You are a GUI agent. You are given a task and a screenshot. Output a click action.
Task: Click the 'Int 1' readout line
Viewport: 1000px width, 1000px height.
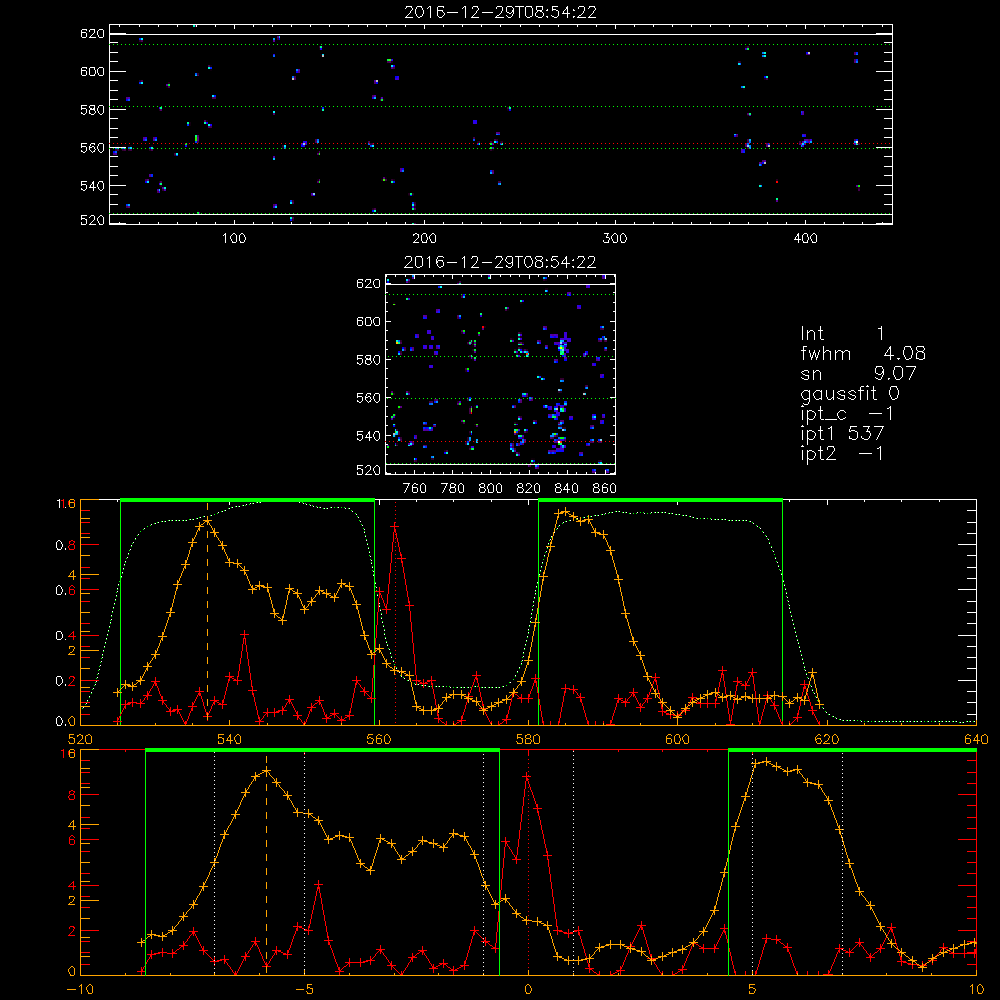pos(842,334)
